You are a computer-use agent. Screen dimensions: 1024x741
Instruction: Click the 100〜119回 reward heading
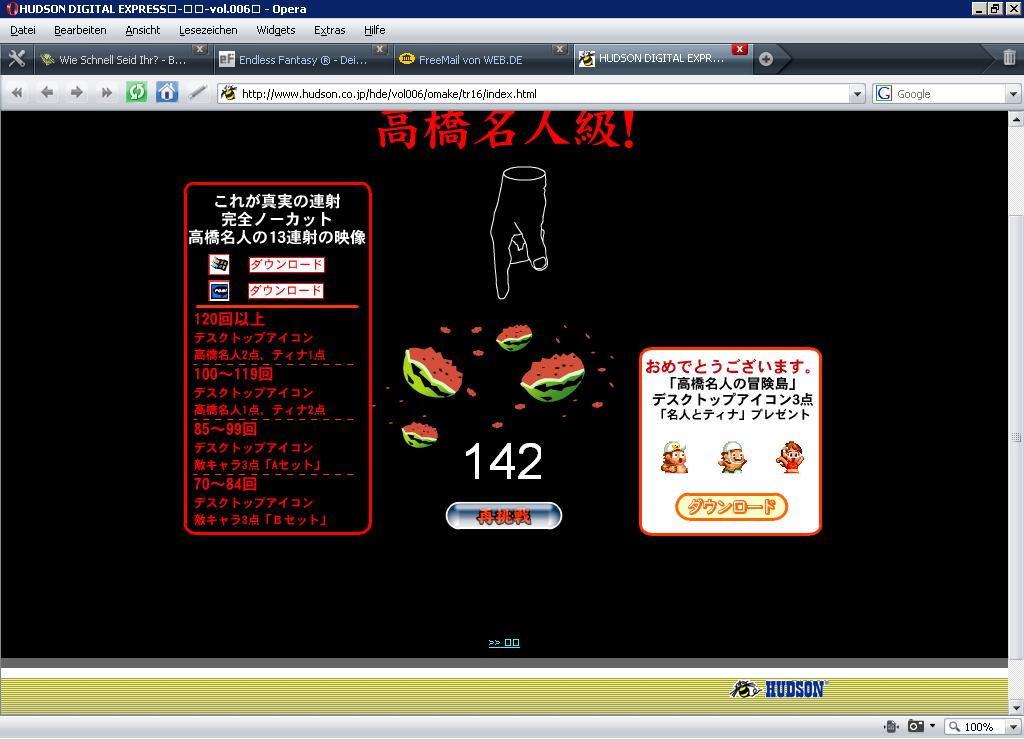pos(233,374)
